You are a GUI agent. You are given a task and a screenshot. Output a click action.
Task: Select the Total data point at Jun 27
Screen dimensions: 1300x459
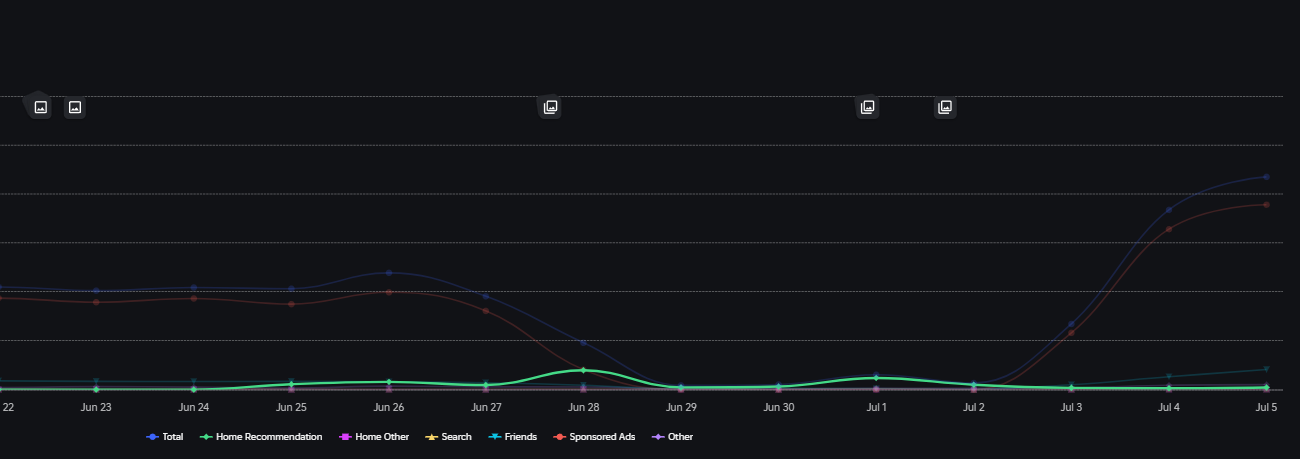tap(486, 296)
